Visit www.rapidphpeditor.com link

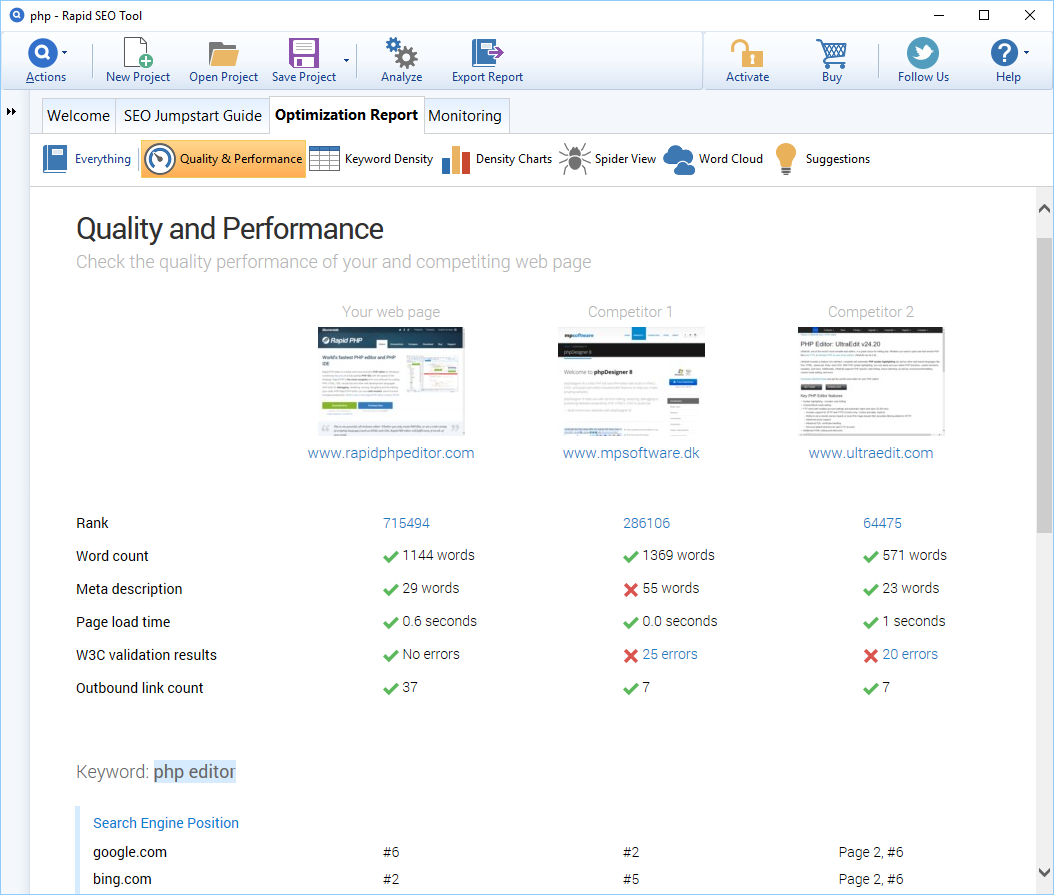click(390, 452)
